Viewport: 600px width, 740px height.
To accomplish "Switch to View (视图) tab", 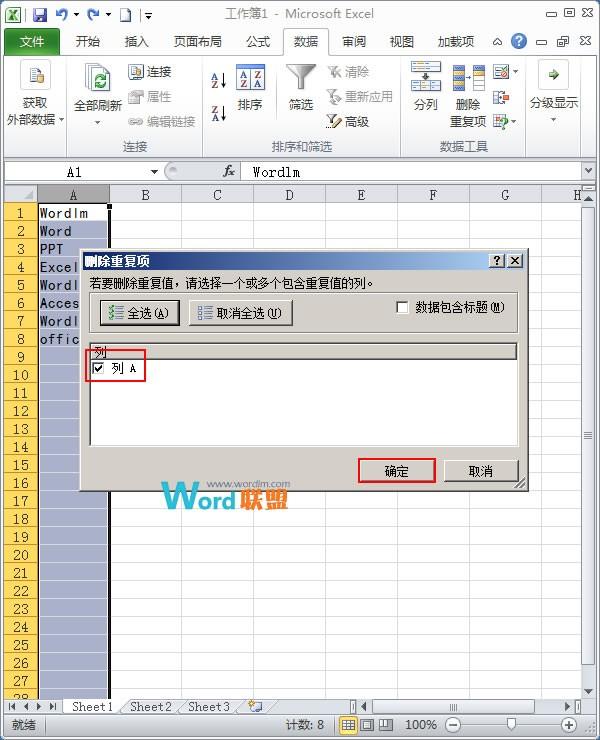I will pos(402,42).
